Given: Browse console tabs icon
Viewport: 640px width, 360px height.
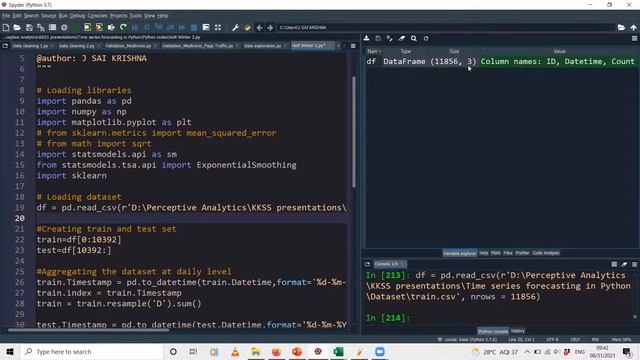Looking at the screenshot, I should click(x=367, y=264).
